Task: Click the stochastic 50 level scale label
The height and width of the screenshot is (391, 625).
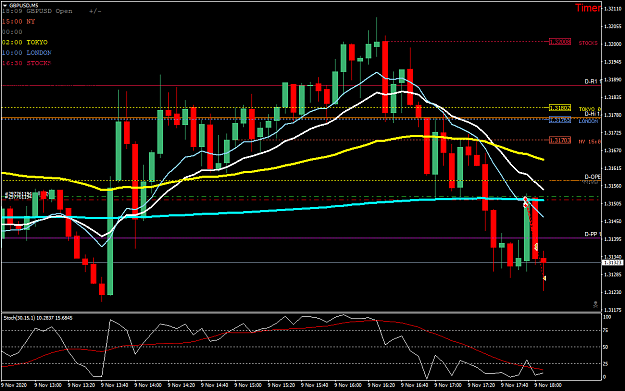Action: coord(606,348)
